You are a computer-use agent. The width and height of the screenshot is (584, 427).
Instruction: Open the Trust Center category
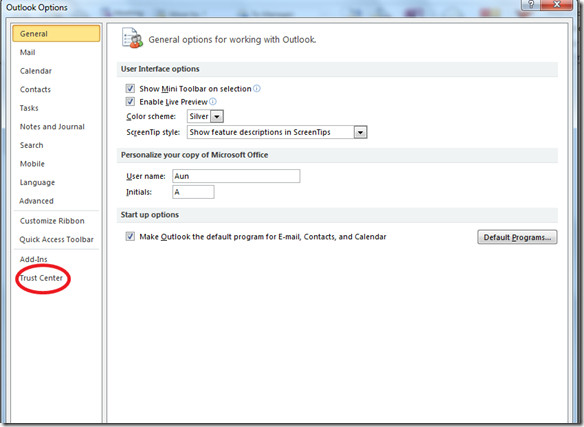point(41,278)
